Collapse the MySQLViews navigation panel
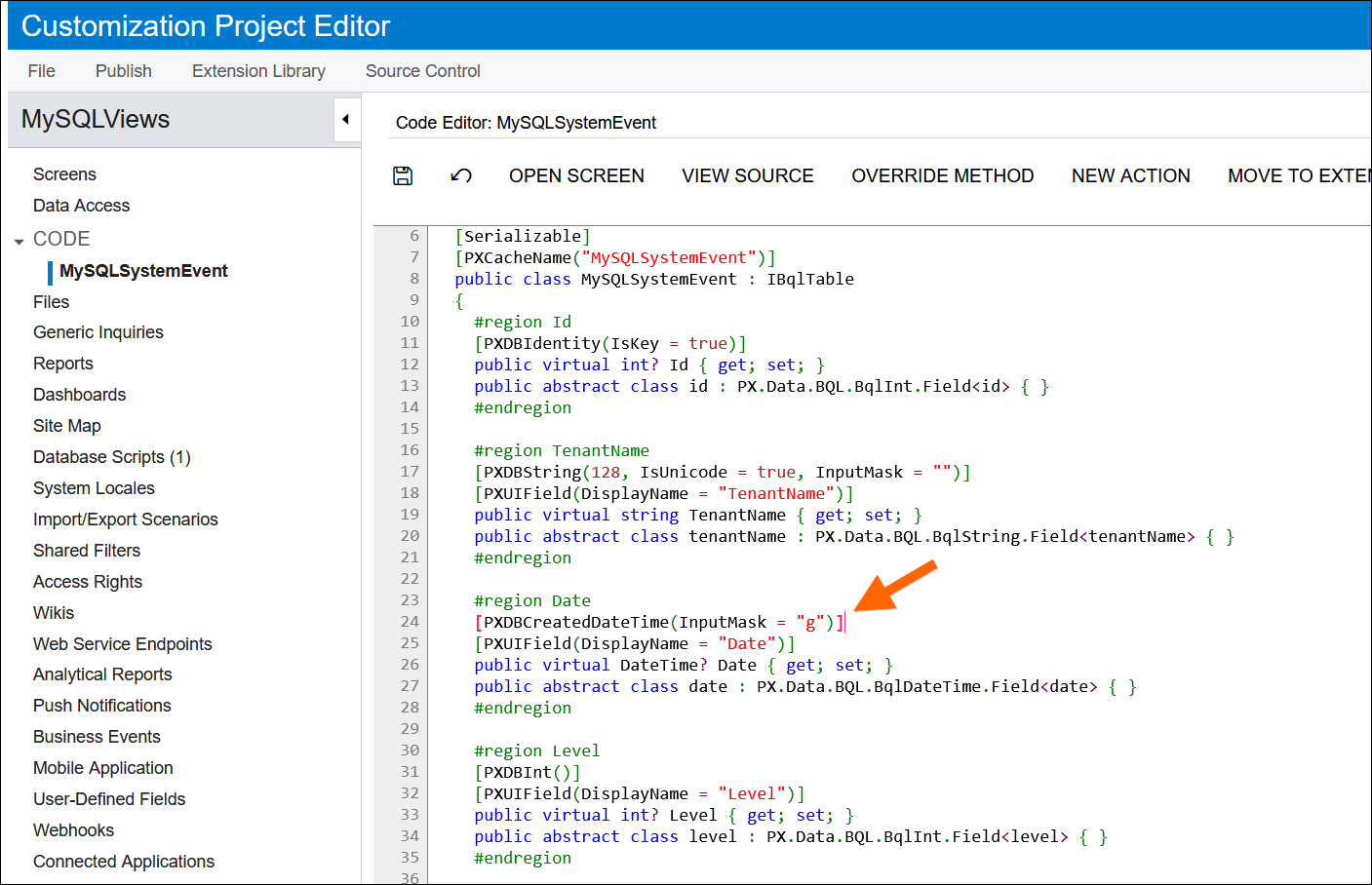 click(346, 119)
